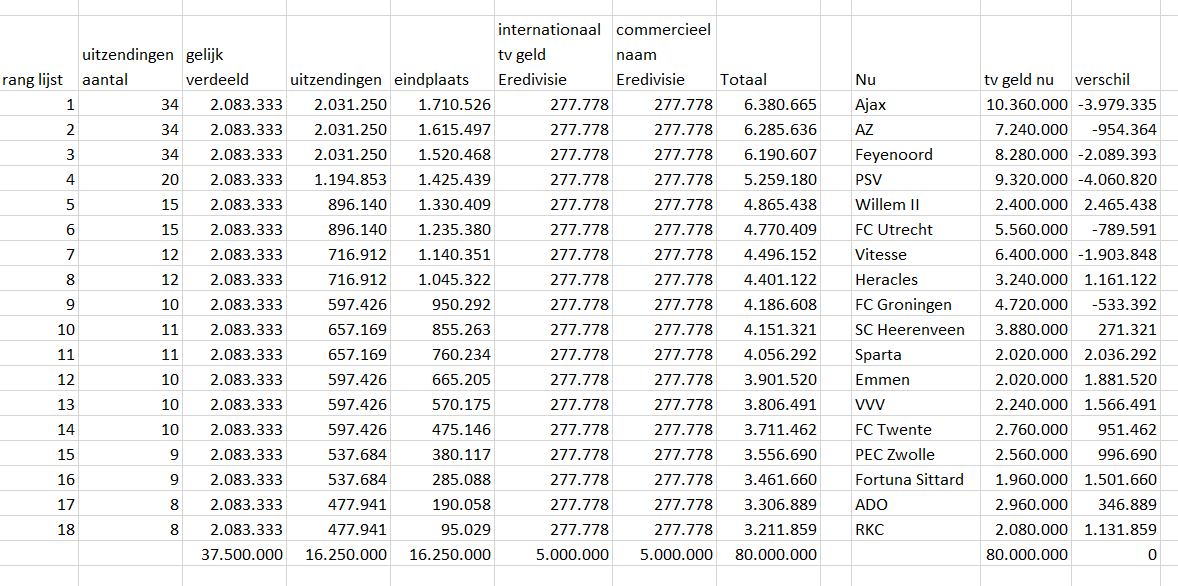1178x586 pixels.
Task: Select the "rang lijst" header cell
Action: tap(39, 54)
